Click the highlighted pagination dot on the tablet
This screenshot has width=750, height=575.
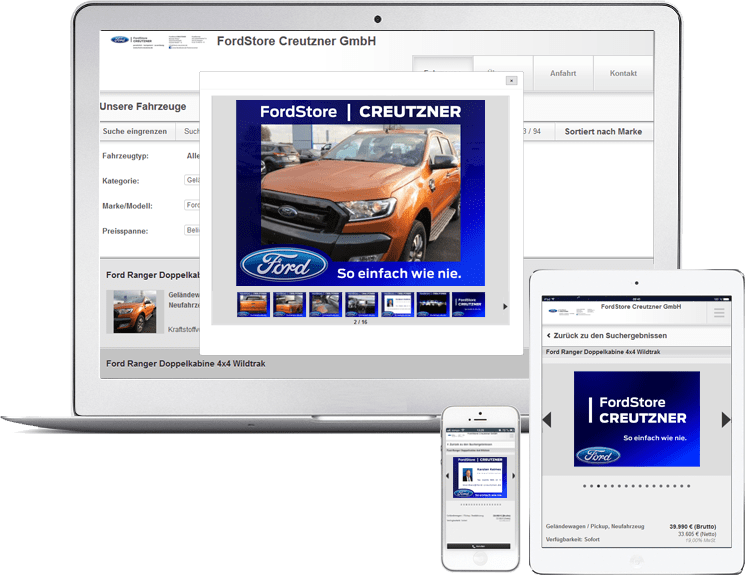click(598, 486)
